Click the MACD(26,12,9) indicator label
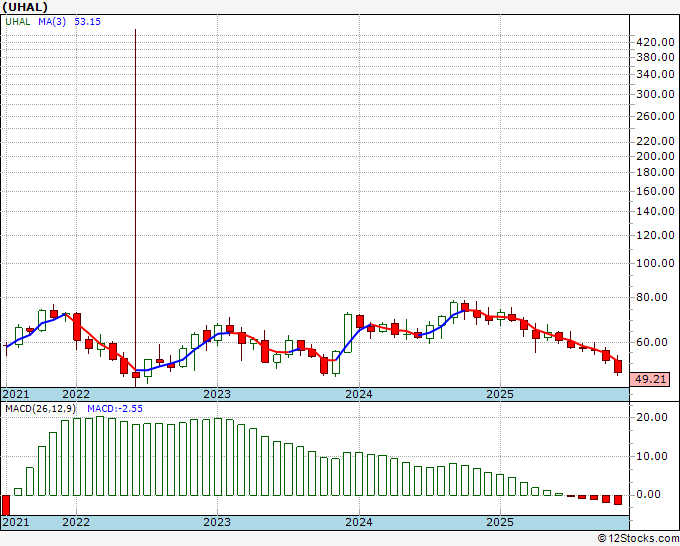 pyautogui.click(x=41, y=409)
